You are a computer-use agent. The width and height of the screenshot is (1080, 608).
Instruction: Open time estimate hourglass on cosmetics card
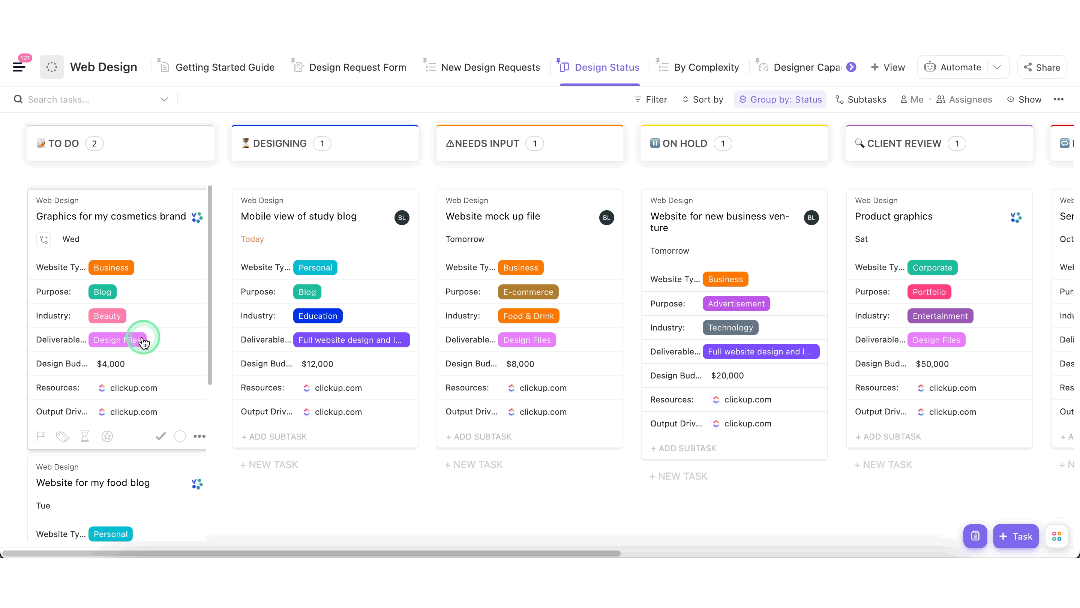[x=85, y=436]
